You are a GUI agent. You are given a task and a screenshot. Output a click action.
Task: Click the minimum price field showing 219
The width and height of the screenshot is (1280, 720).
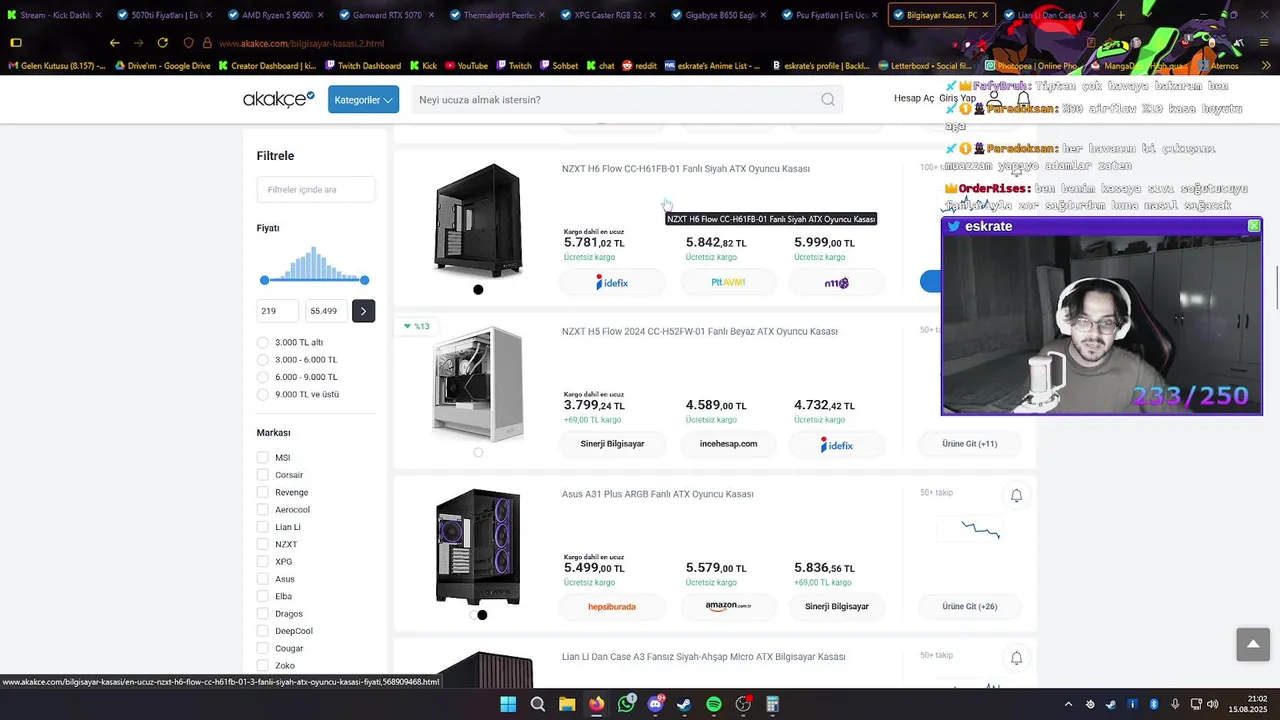[278, 311]
